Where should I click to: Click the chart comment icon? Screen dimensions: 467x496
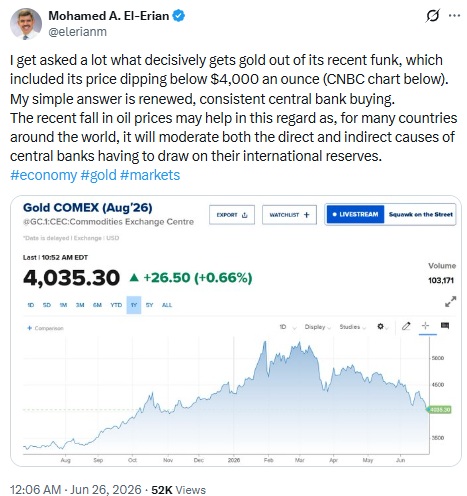[x=445, y=326]
